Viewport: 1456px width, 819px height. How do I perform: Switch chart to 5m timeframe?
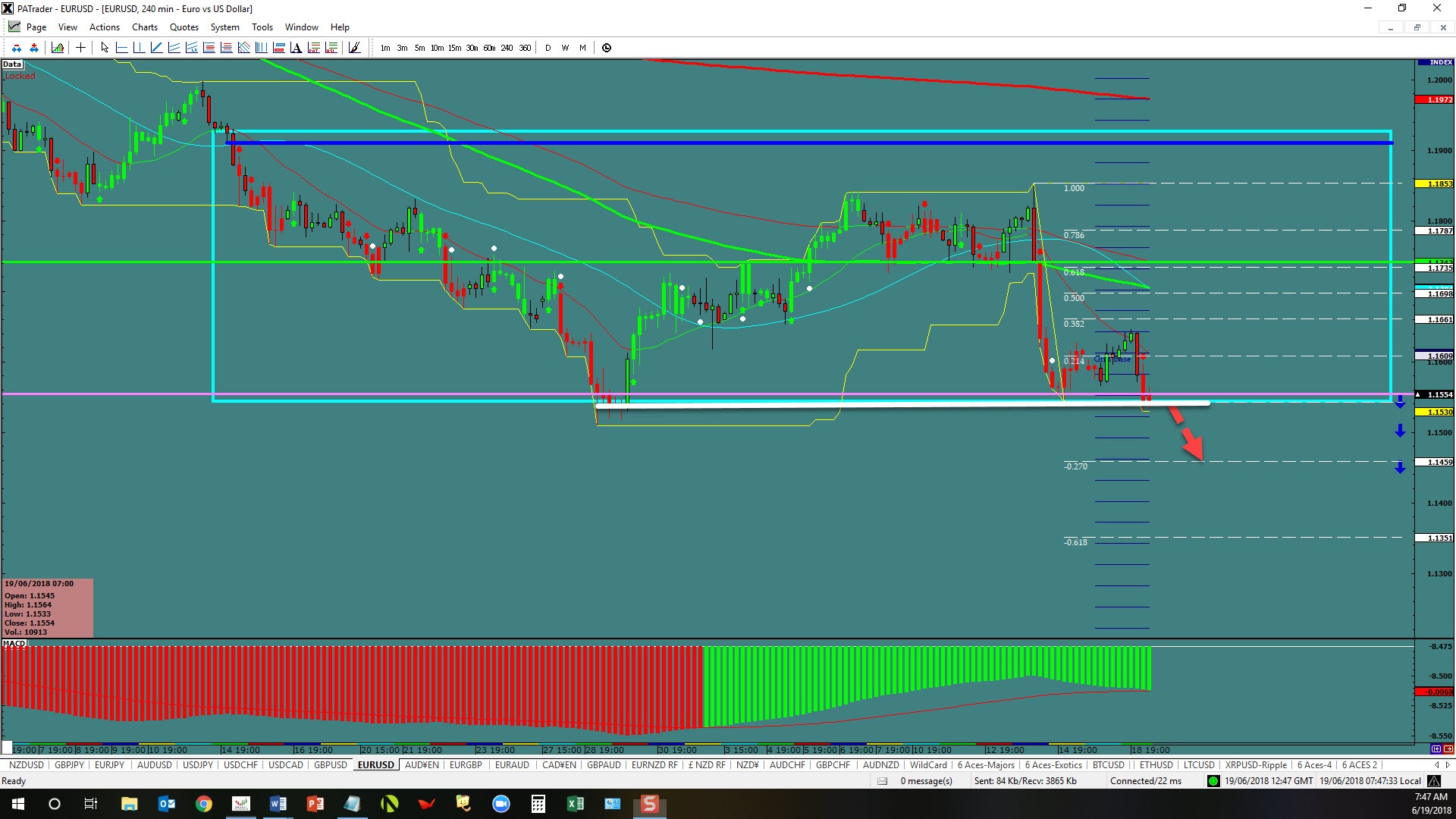(x=419, y=48)
